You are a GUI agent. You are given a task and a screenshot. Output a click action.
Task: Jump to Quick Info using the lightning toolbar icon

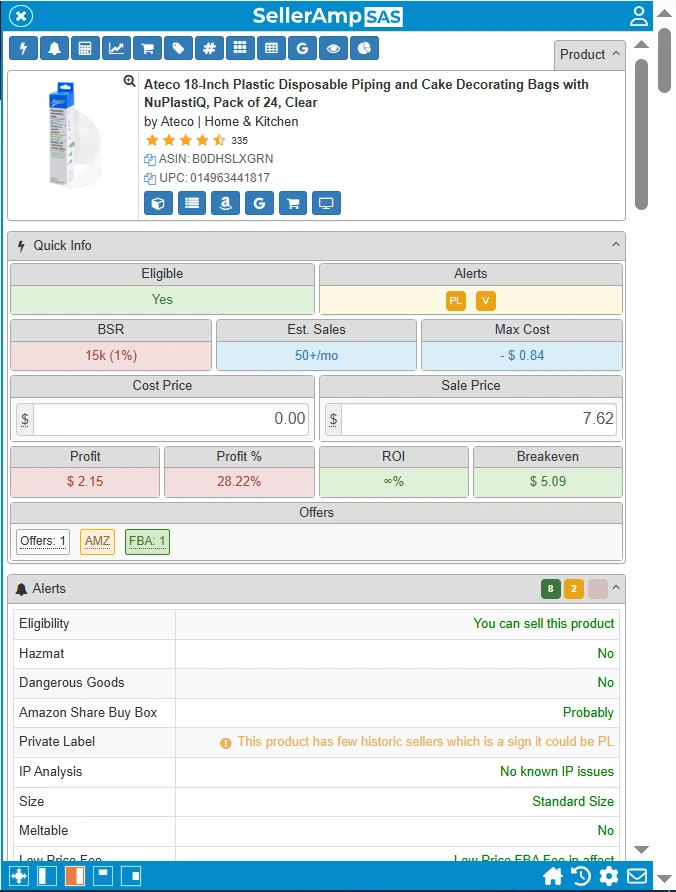23,48
